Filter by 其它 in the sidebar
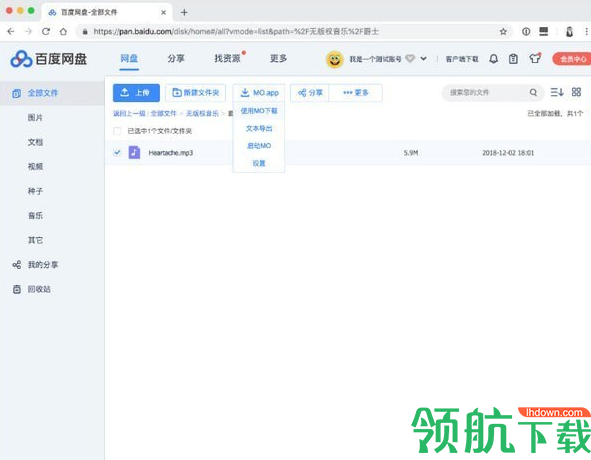Image resolution: width=591 pixels, height=460 pixels. click(x=35, y=240)
